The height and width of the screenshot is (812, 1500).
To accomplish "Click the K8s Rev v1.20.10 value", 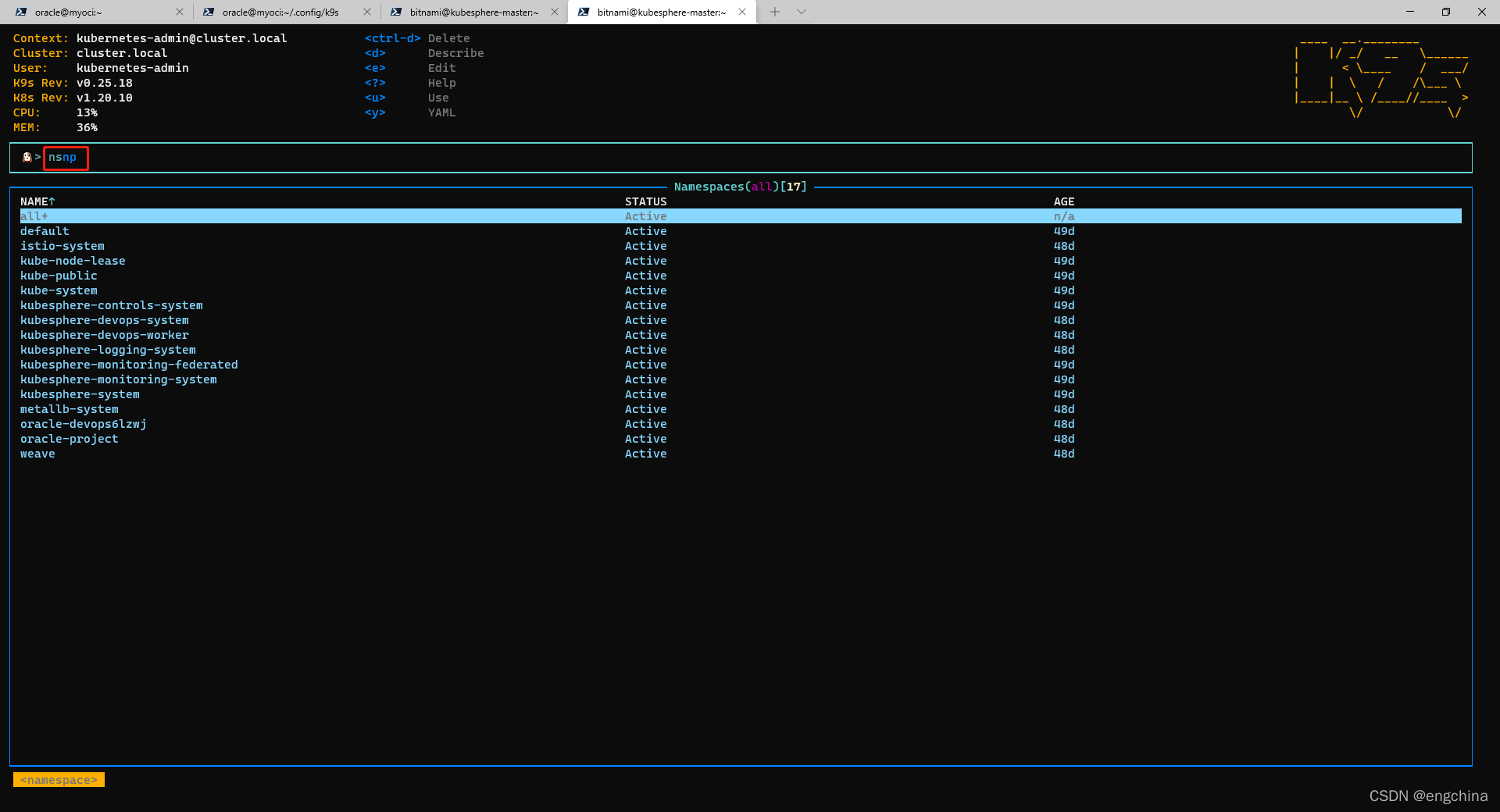I will (105, 98).
